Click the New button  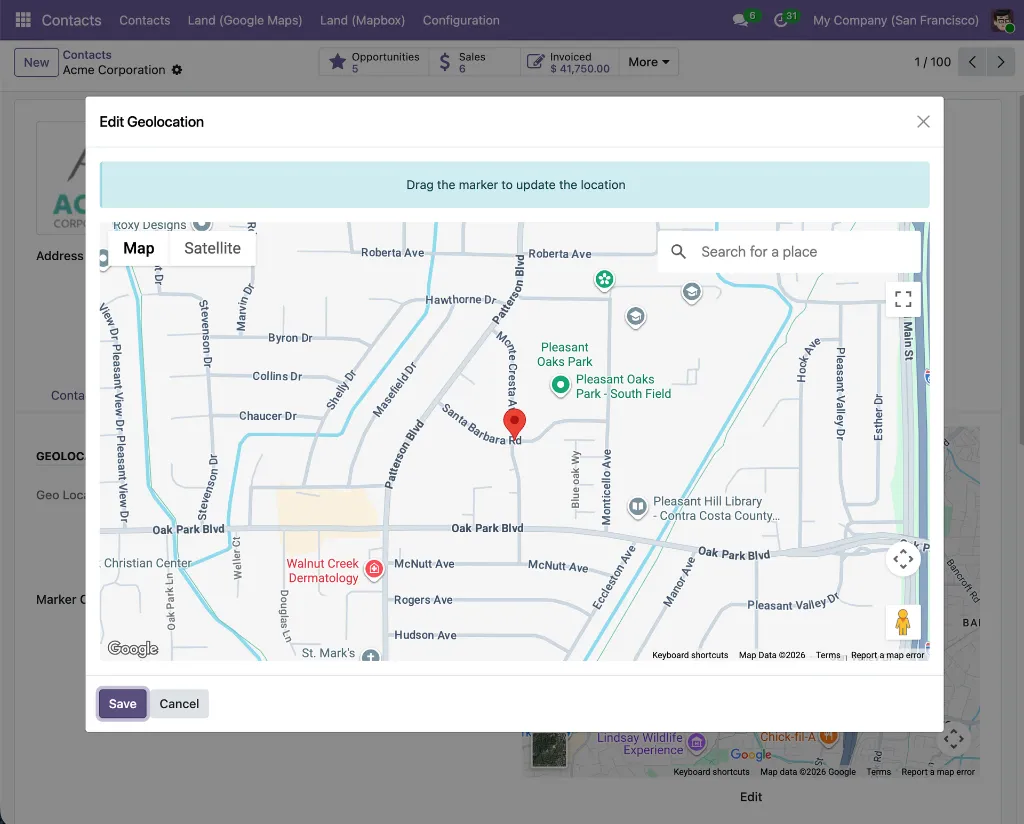point(37,63)
